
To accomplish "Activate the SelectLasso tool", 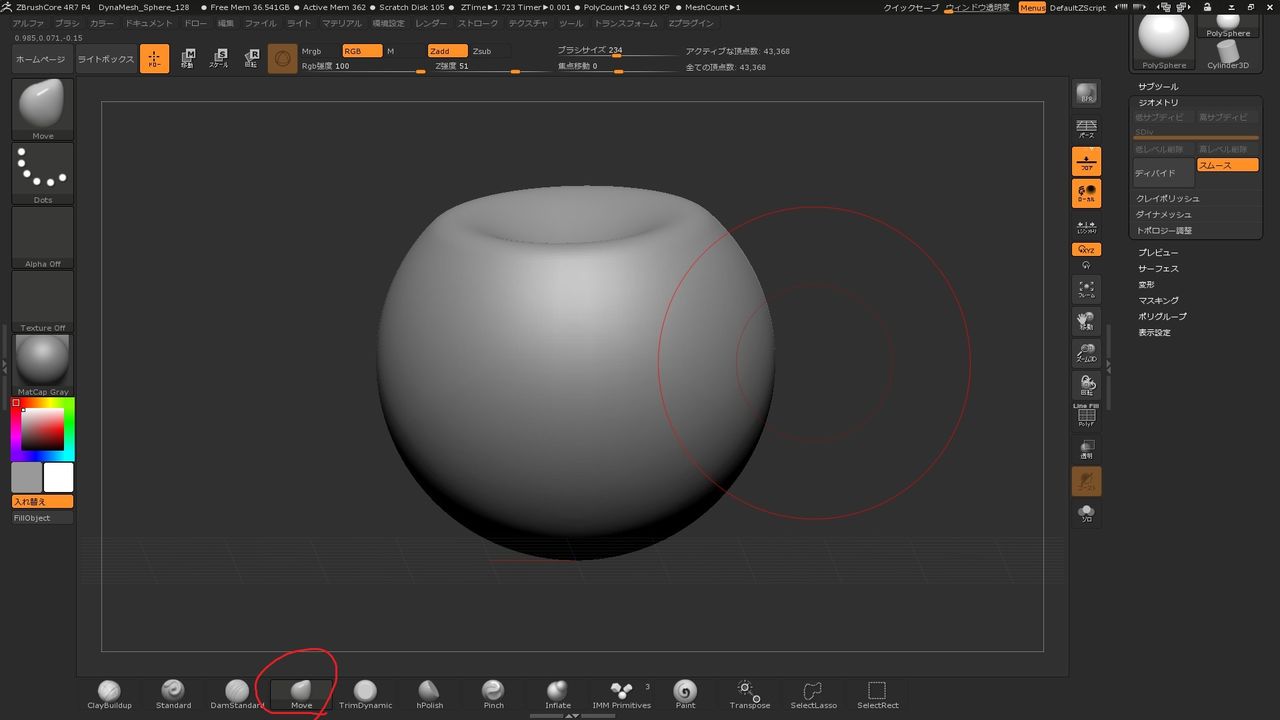I will point(813,692).
